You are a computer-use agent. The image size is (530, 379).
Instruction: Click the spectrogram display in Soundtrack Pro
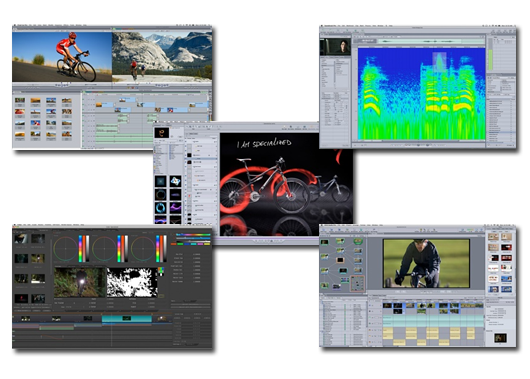pyautogui.click(x=421, y=94)
